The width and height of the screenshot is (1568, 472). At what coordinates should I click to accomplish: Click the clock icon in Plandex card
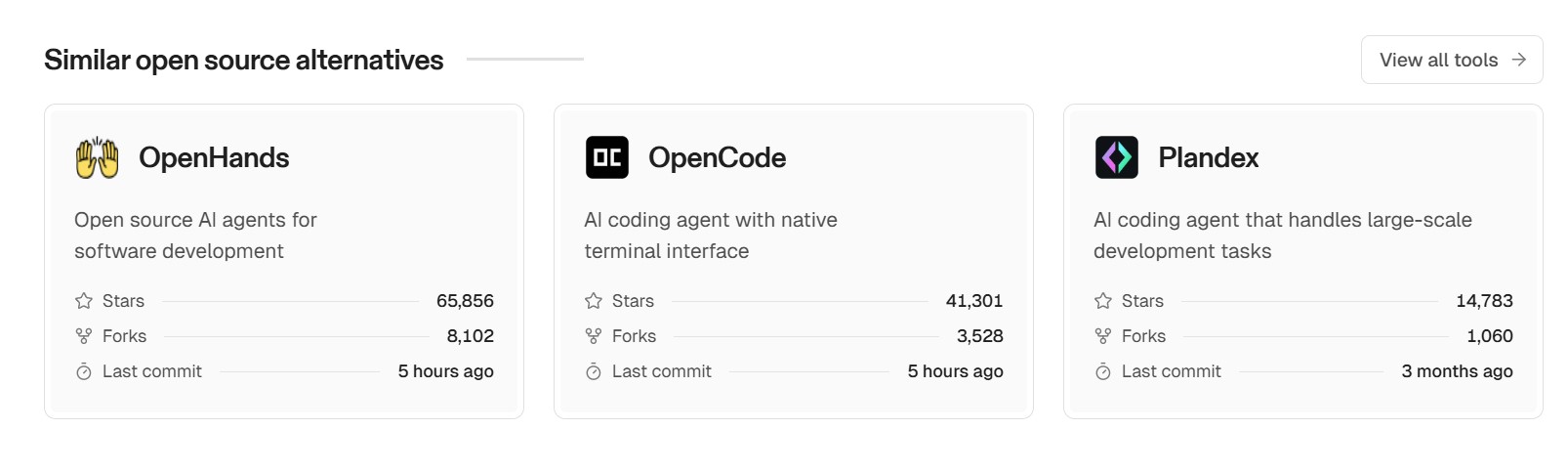1103,371
